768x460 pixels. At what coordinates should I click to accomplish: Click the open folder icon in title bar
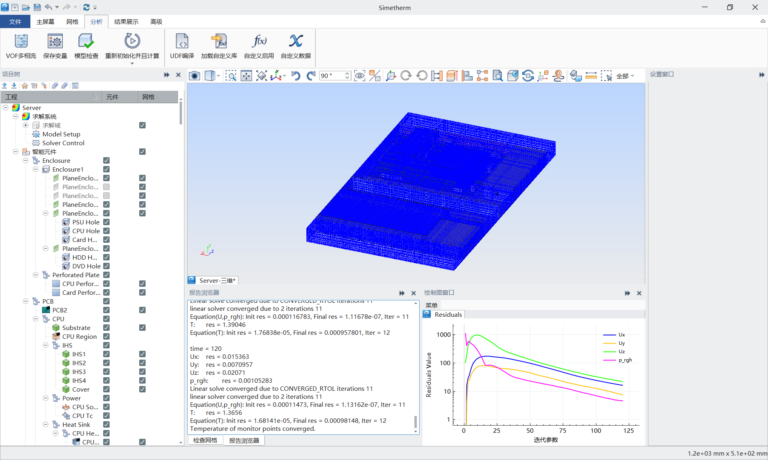(x=25, y=7)
